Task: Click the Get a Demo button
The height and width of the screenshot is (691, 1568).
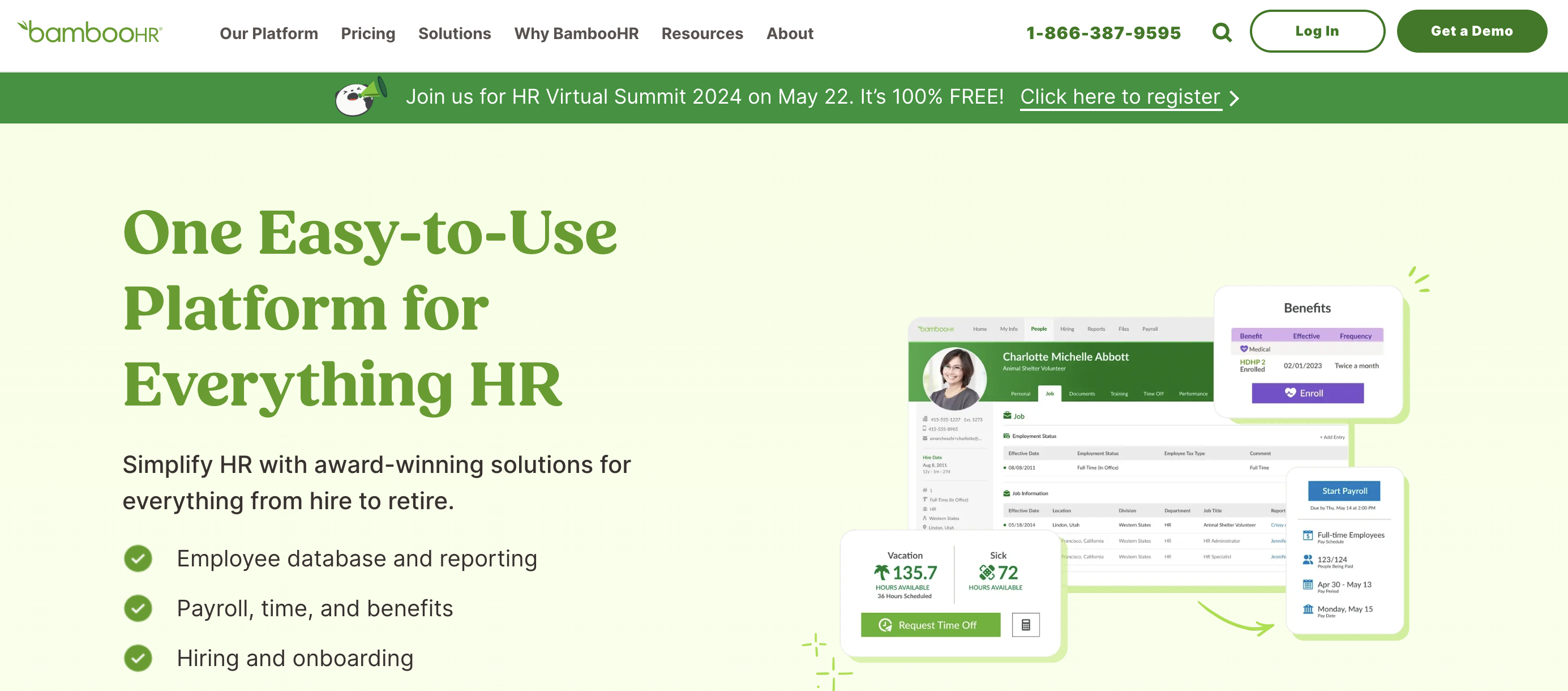Action: [x=1471, y=31]
